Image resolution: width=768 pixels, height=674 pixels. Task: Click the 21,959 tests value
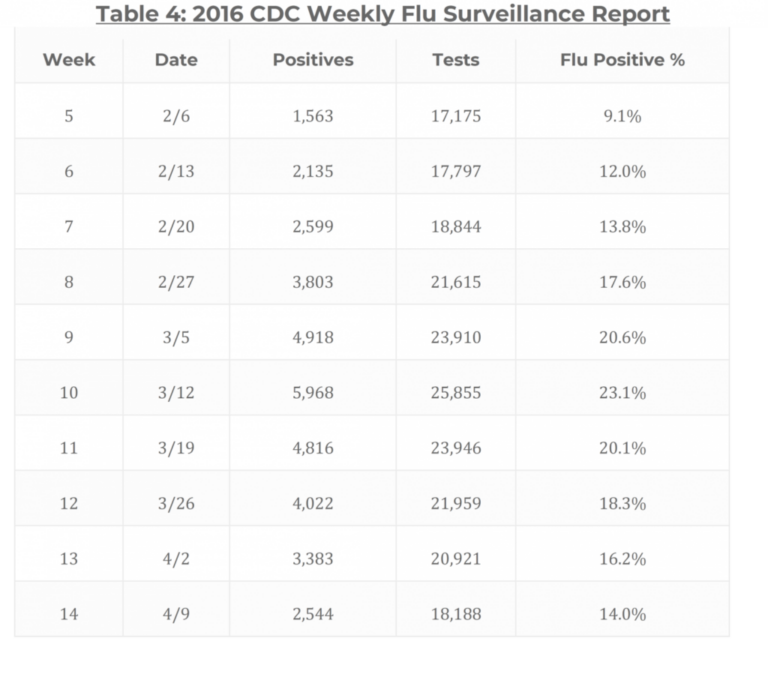coord(456,503)
